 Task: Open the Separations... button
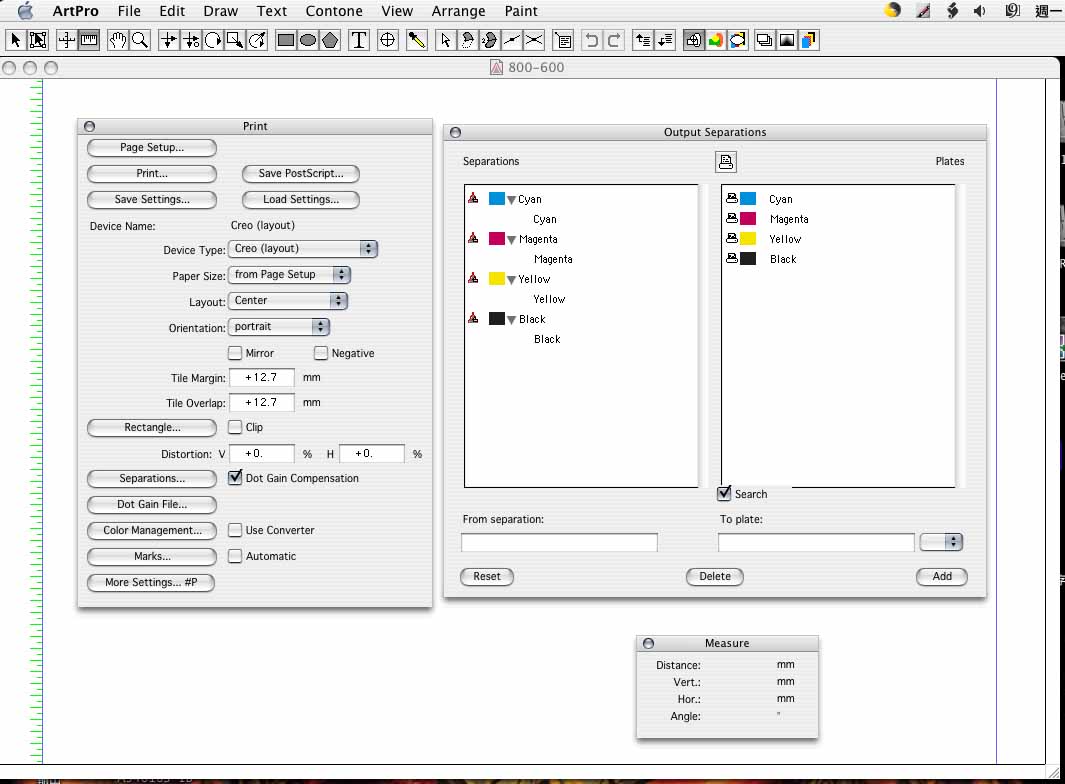pos(152,478)
